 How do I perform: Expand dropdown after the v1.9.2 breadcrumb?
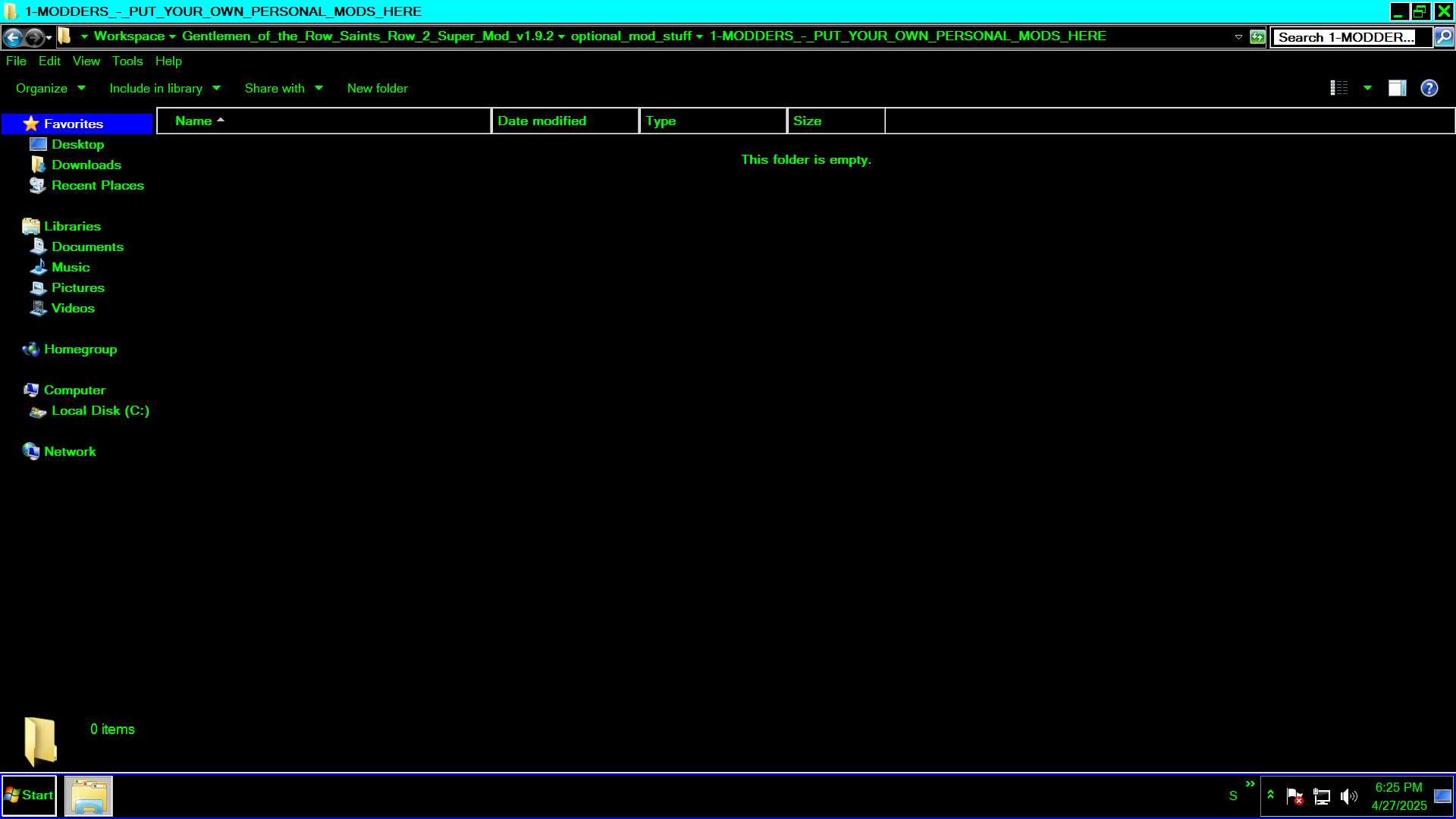click(562, 36)
